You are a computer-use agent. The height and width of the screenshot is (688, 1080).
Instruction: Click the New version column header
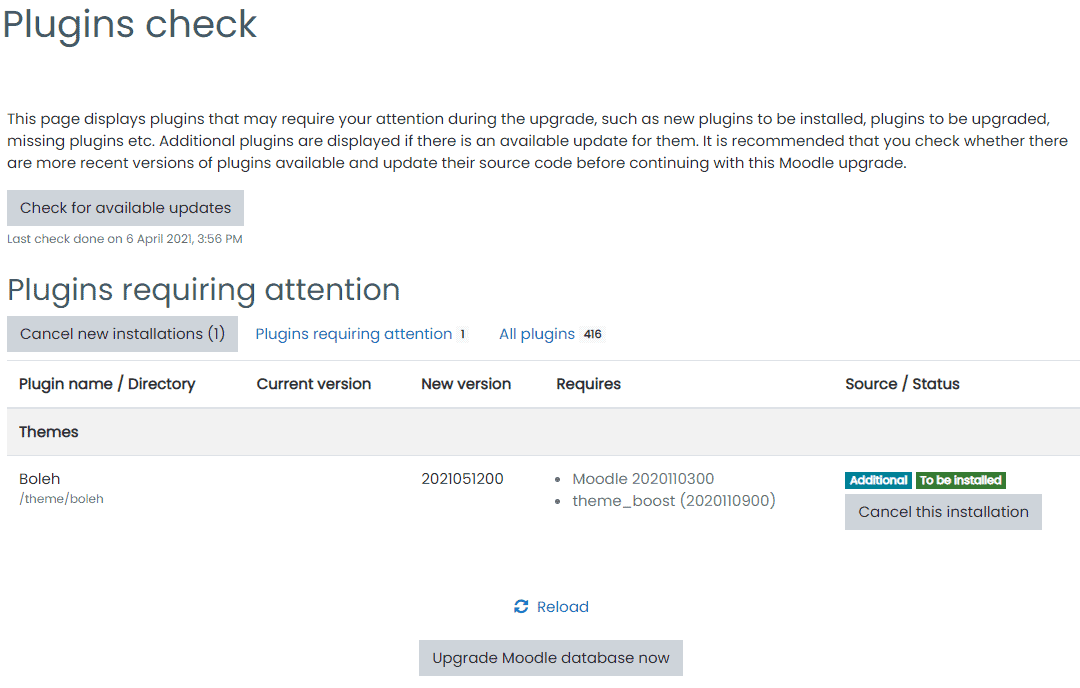(x=466, y=384)
